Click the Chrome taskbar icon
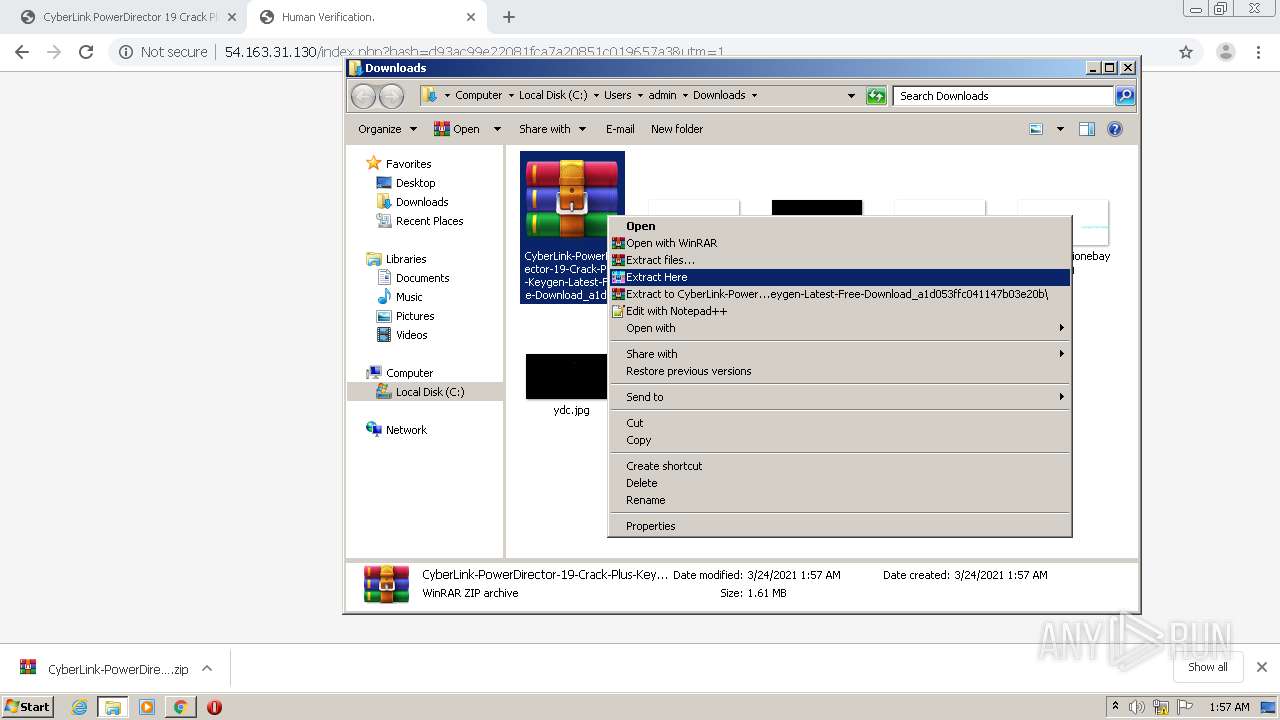 click(x=180, y=707)
